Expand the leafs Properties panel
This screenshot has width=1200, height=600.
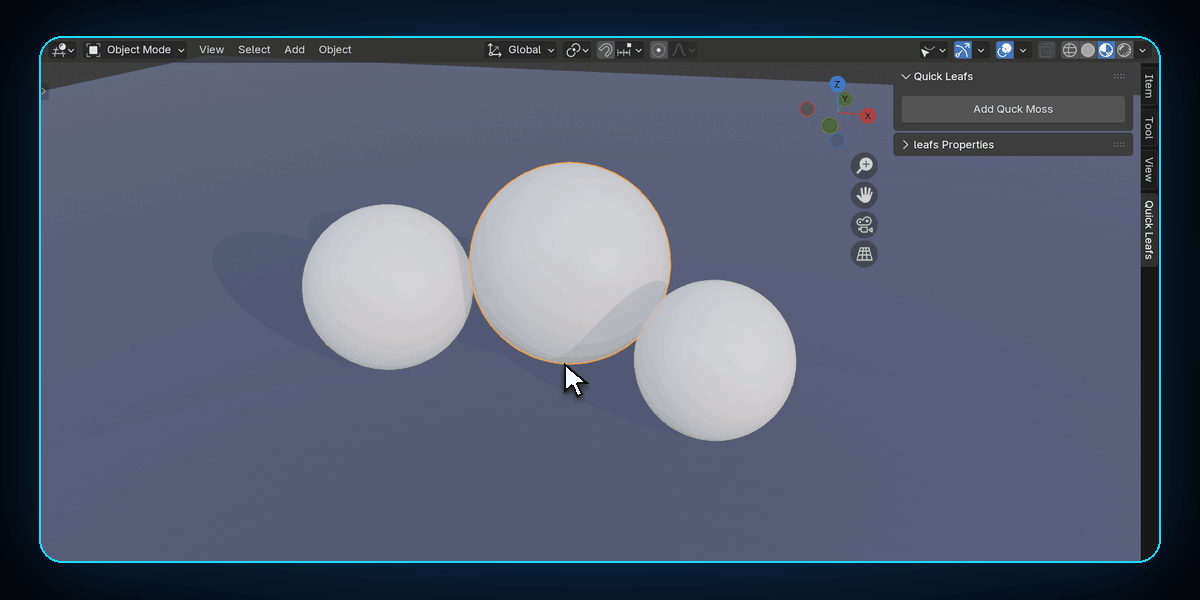906,145
